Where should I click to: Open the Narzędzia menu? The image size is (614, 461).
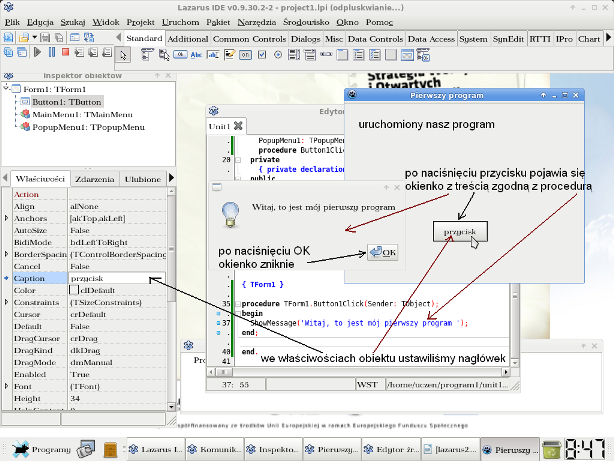click(x=256, y=22)
